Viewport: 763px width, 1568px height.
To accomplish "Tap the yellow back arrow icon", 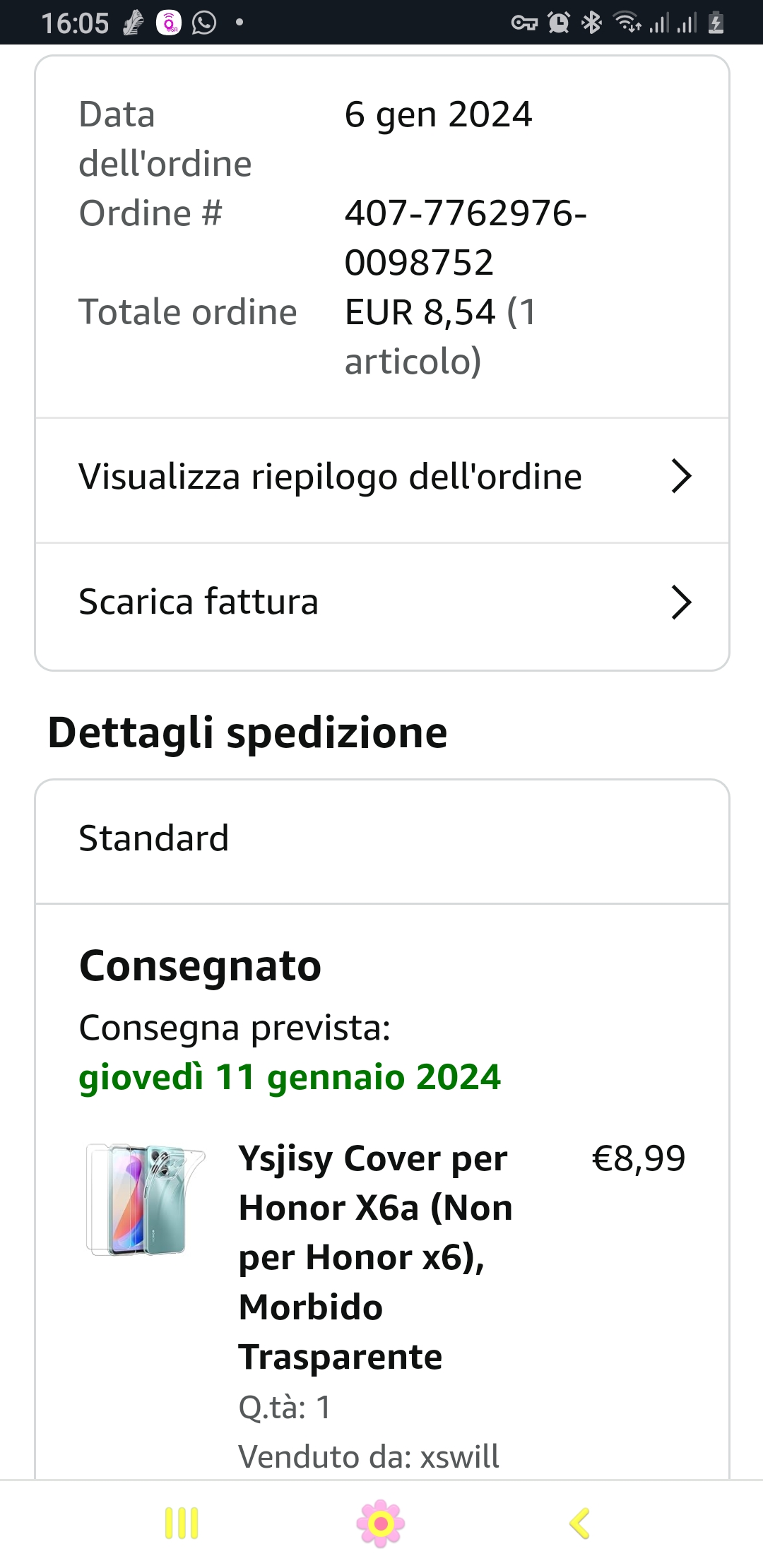I will coord(579,1523).
